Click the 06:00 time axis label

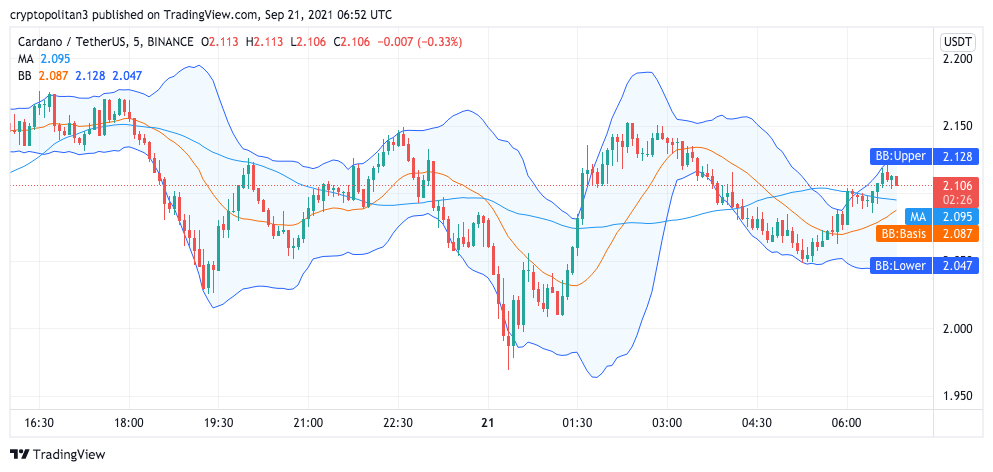click(847, 423)
